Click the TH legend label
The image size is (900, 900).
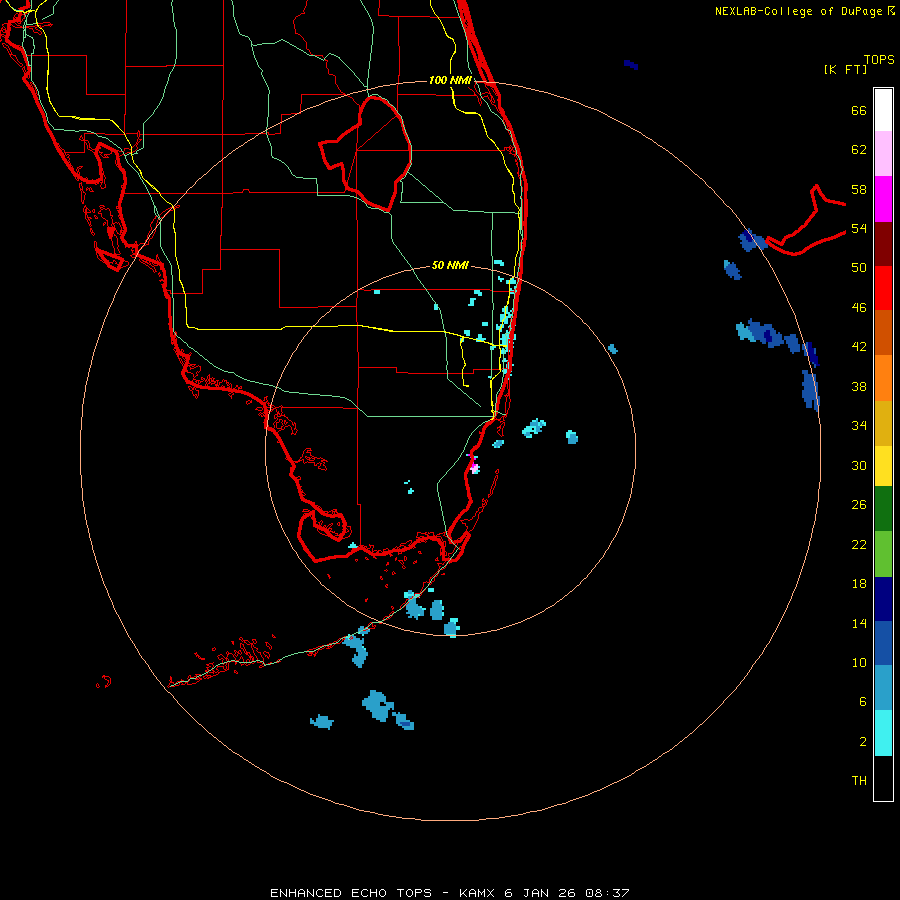point(859,781)
